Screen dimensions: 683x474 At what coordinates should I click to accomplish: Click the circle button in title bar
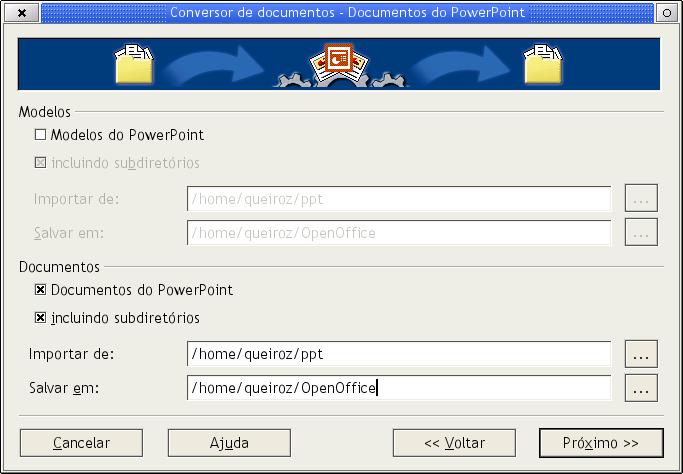pos(667,13)
